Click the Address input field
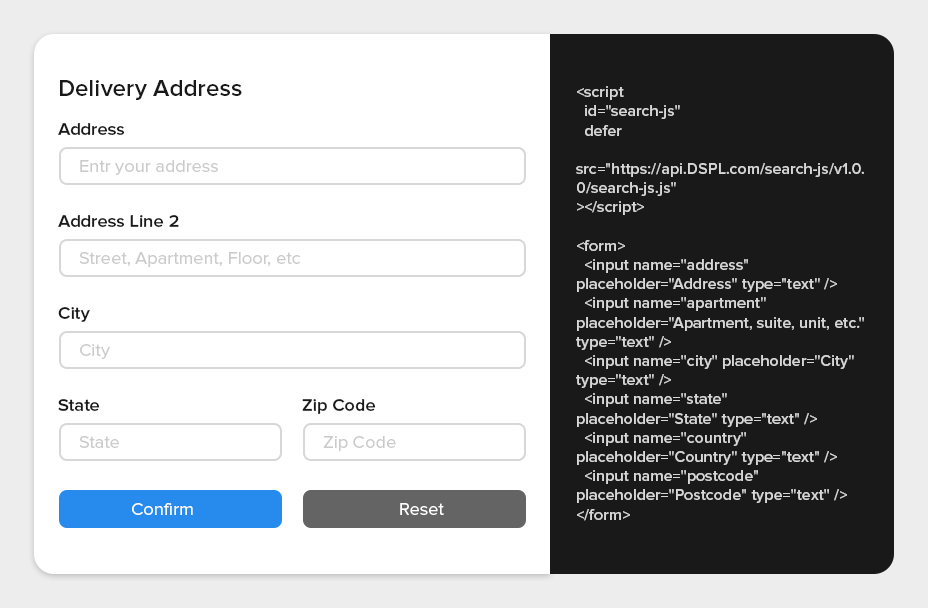 click(x=292, y=166)
